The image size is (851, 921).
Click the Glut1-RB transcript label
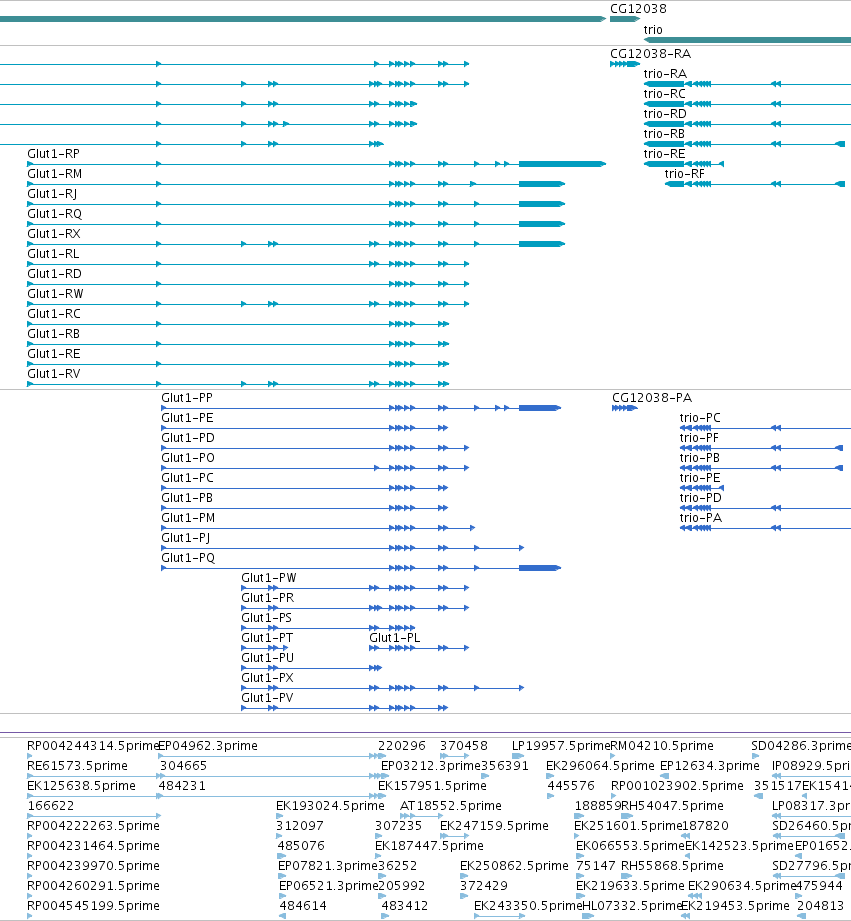coord(53,333)
